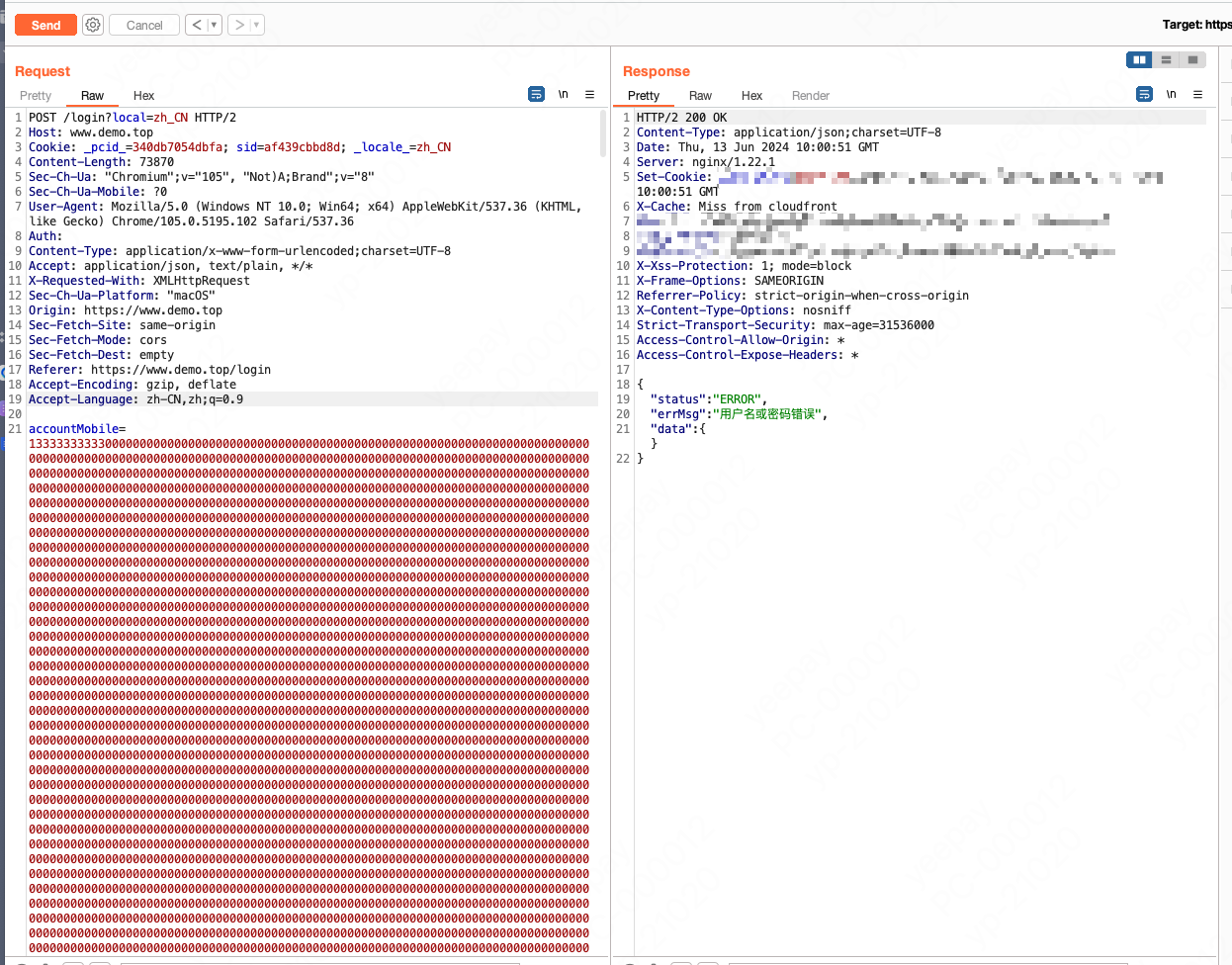This screenshot has width=1232, height=965.
Task: Toggle message wrap icon in Request panel
Action: tap(536, 95)
